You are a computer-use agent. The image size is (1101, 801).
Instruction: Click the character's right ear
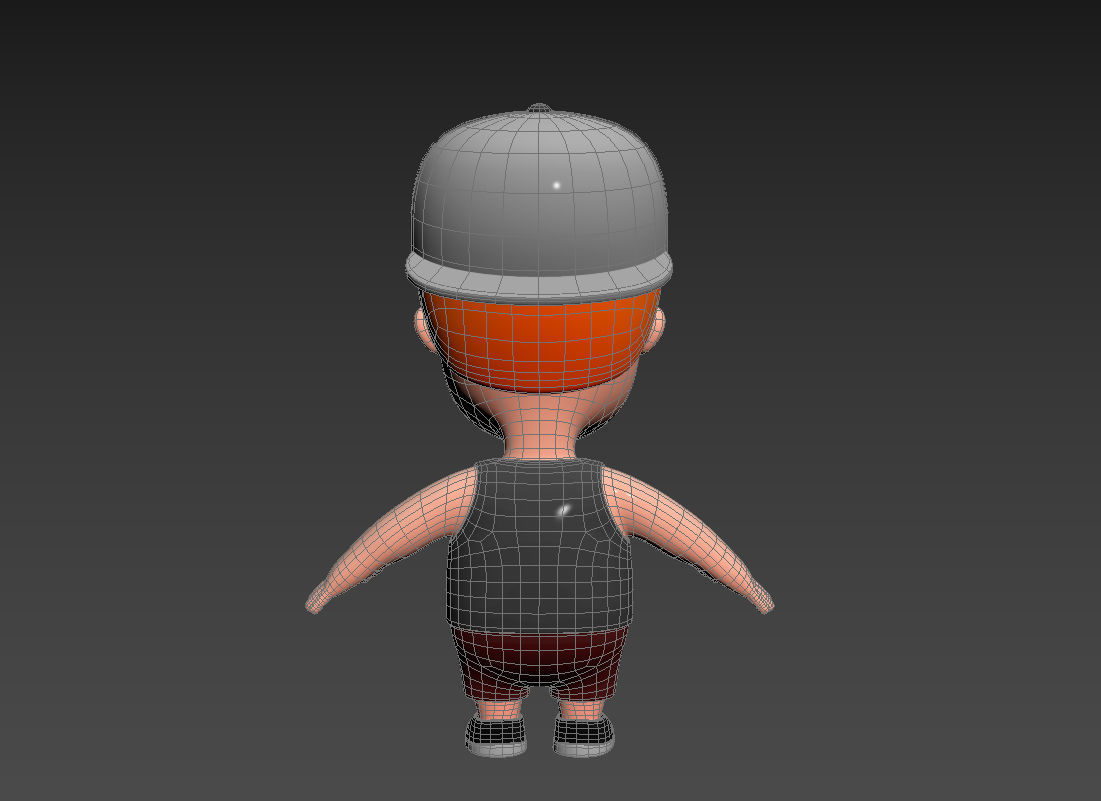[654, 329]
